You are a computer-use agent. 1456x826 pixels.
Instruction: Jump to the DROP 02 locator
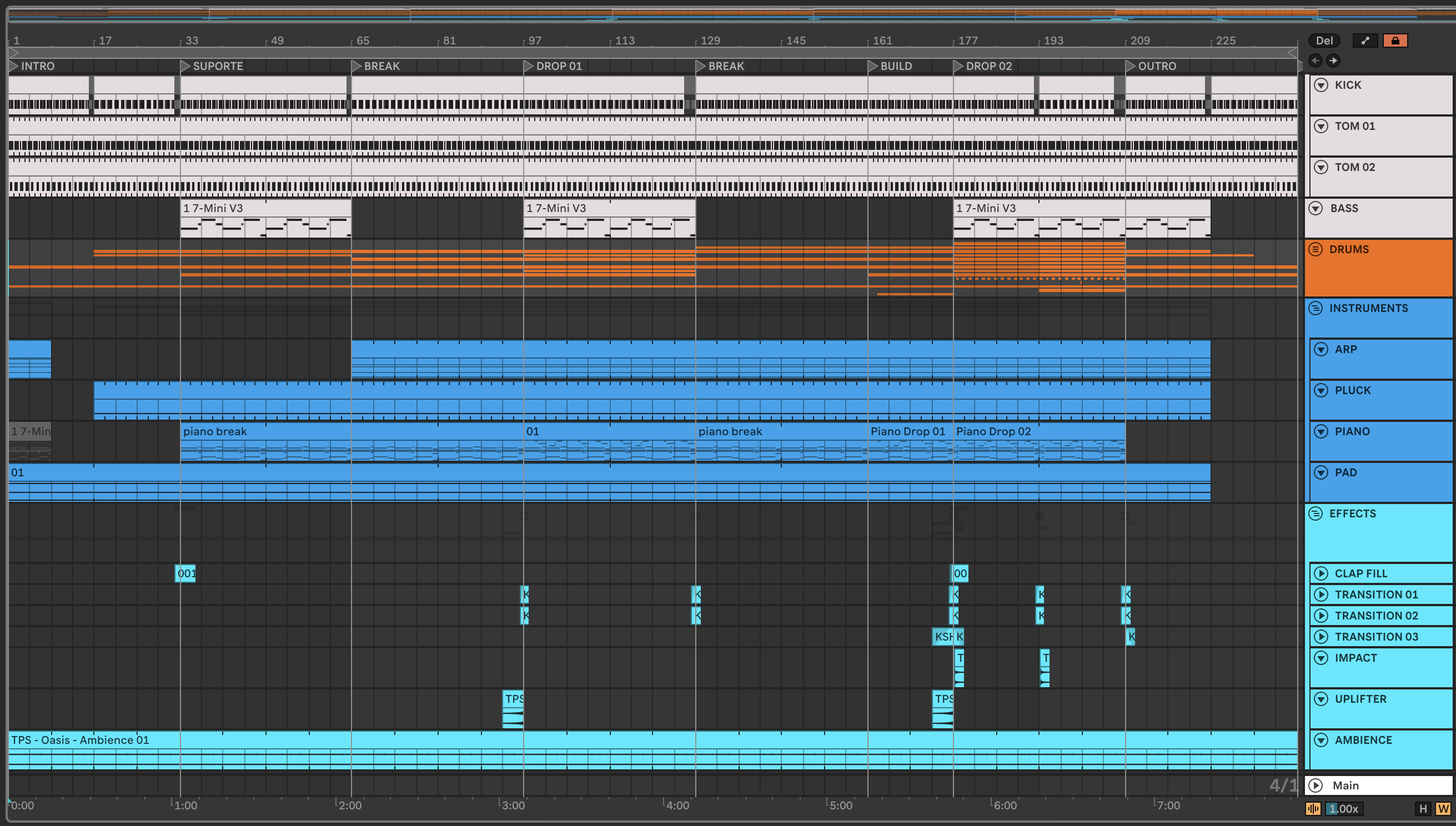point(983,66)
